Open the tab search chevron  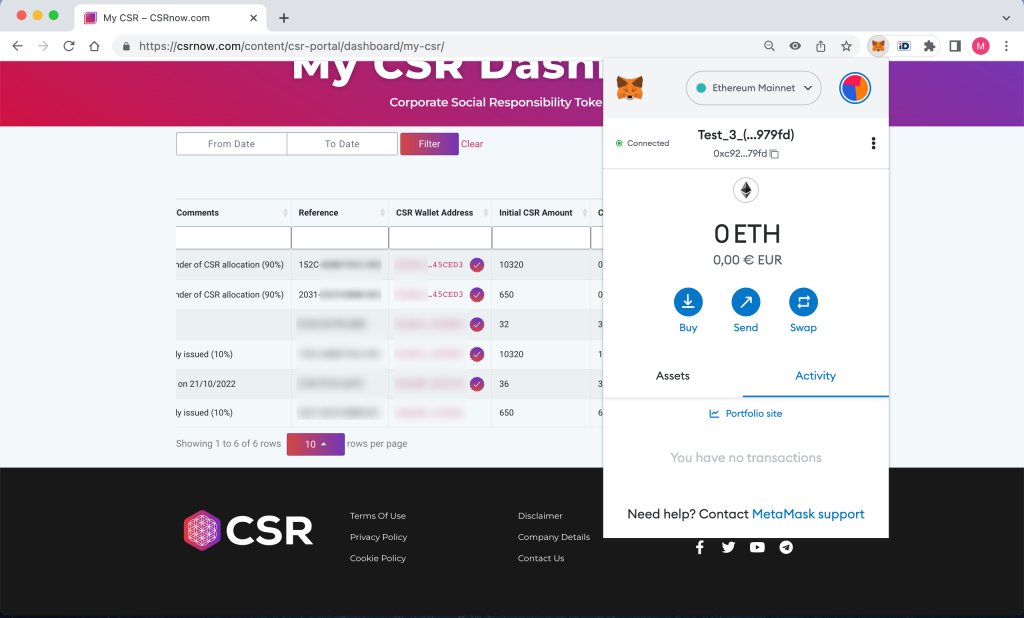(1006, 18)
